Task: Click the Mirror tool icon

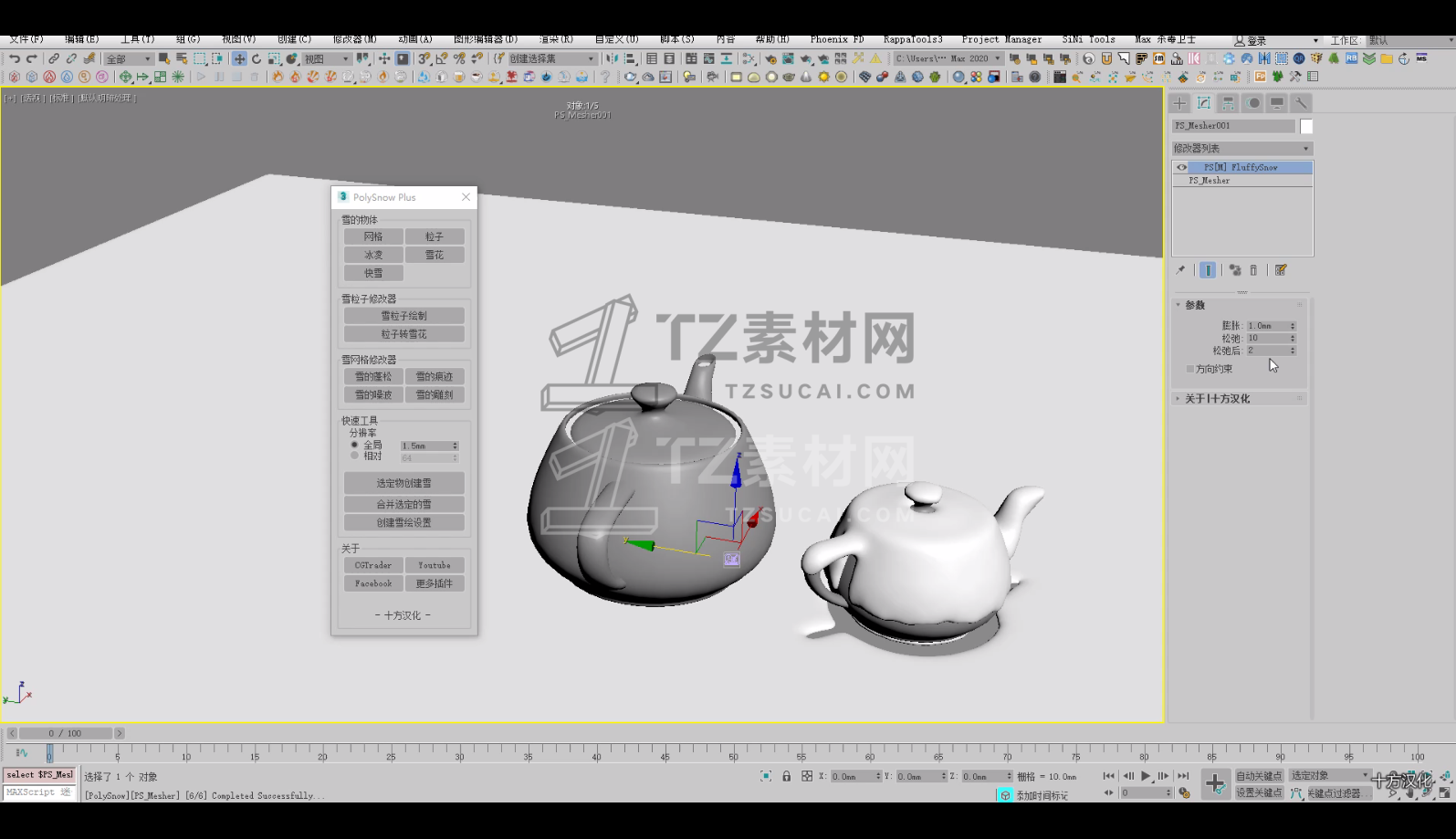Action: click(x=613, y=58)
